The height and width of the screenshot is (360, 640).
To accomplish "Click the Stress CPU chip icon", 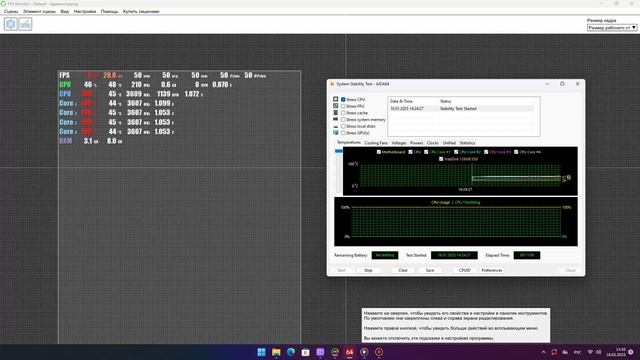I will [x=336, y=99].
